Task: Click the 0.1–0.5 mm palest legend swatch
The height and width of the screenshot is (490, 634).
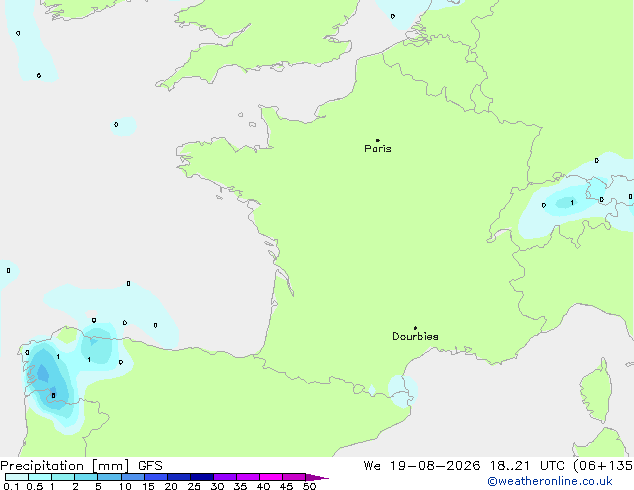Action: click(17, 477)
